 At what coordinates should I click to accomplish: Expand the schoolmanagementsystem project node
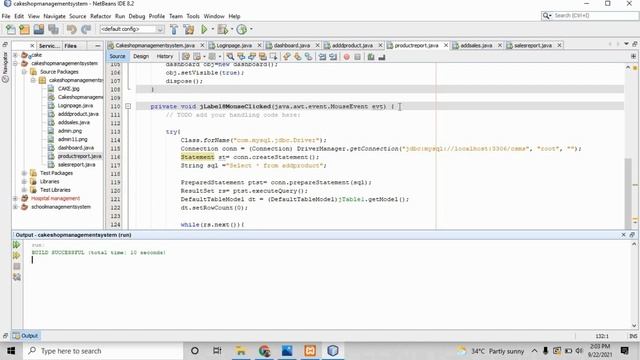click(x=16, y=207)
